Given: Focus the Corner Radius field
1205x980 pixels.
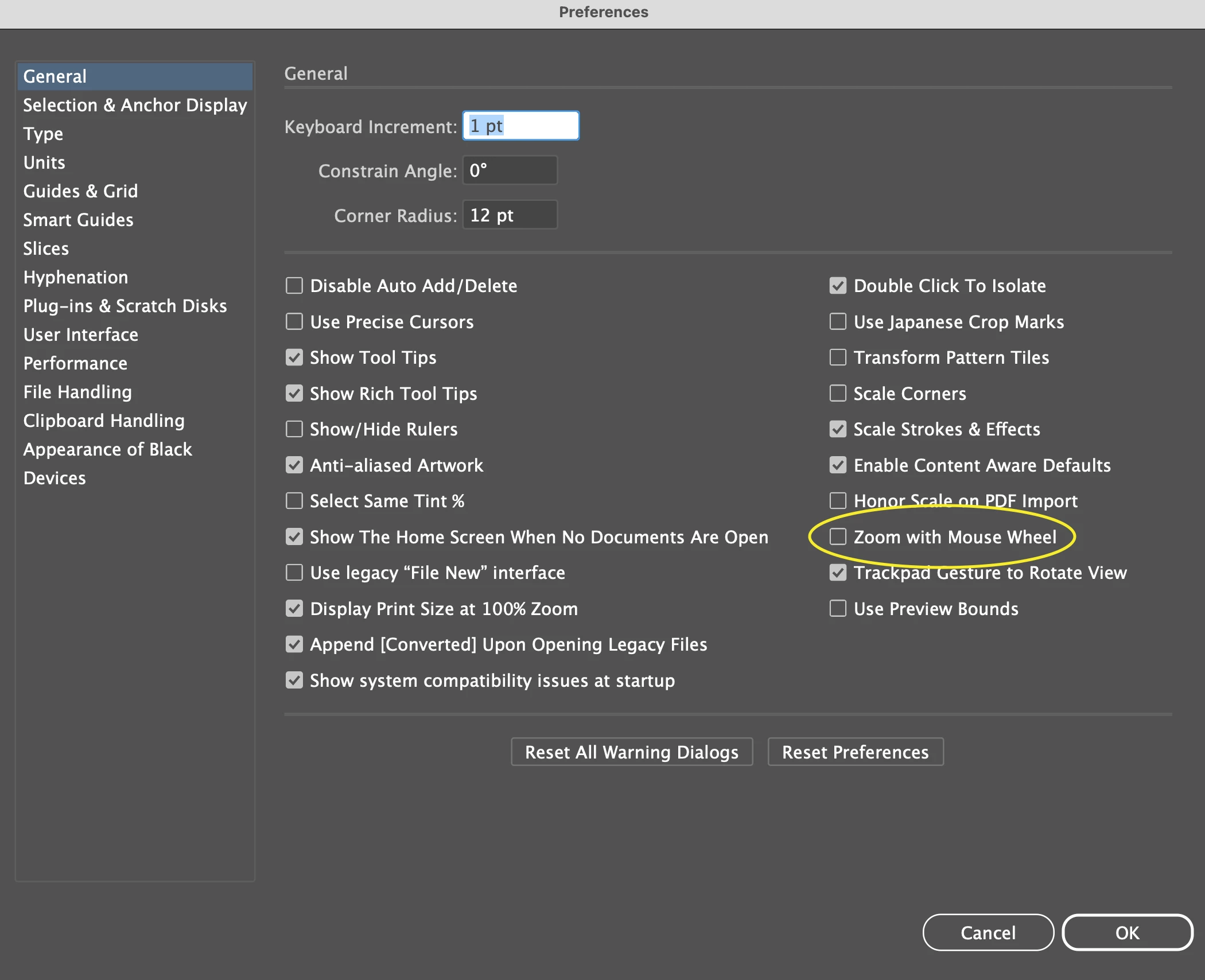Looking at the screenshot, I should [510, 215].
